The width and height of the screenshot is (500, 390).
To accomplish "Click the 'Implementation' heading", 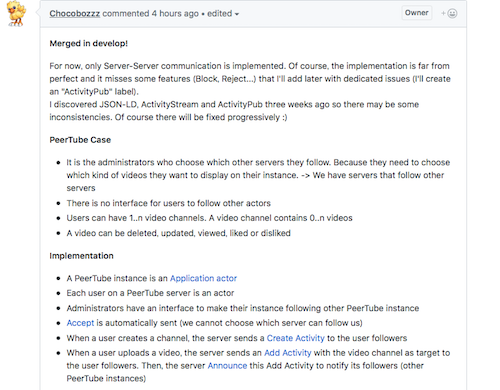I will [x=81, y=256].
